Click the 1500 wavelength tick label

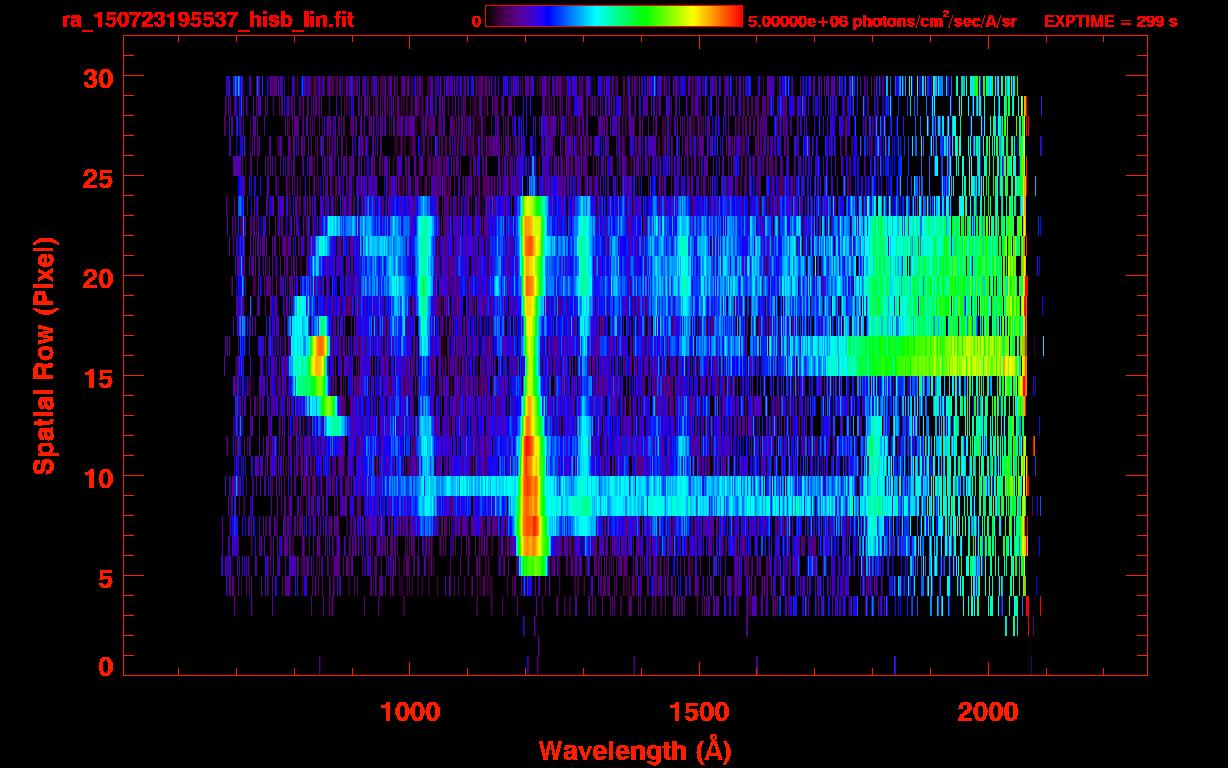click(x=699, y=712)
